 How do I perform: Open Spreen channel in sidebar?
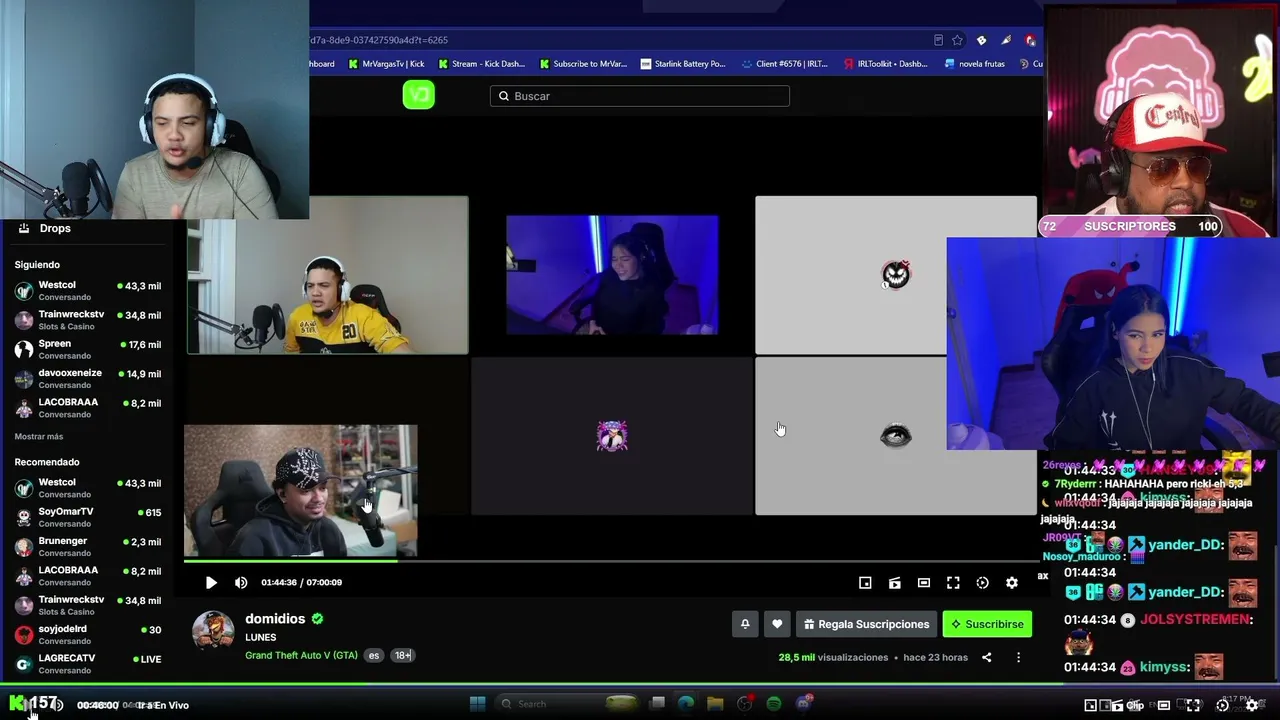click(88, 349)
